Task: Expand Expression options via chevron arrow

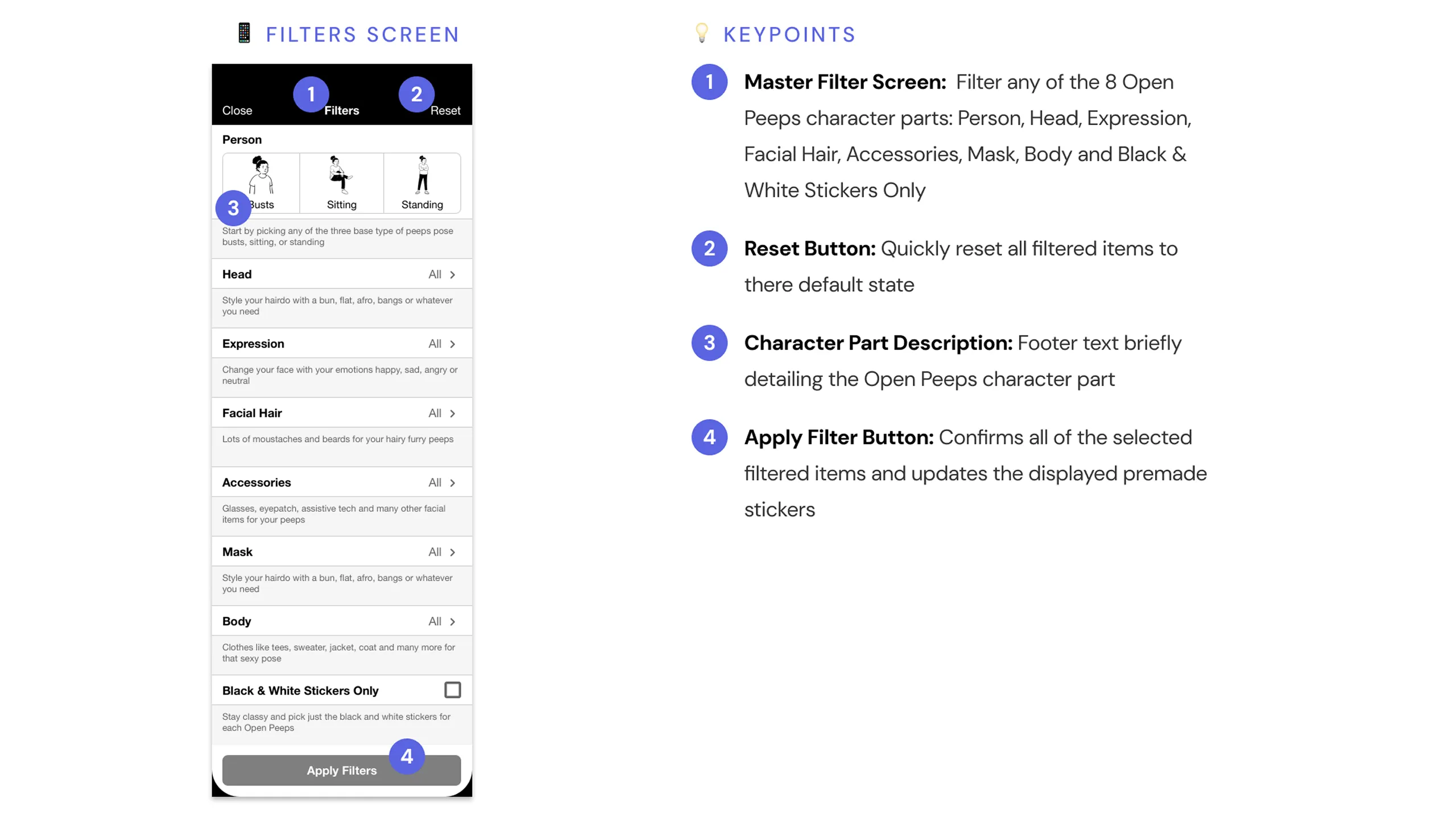Action: [x=453, y=344]
